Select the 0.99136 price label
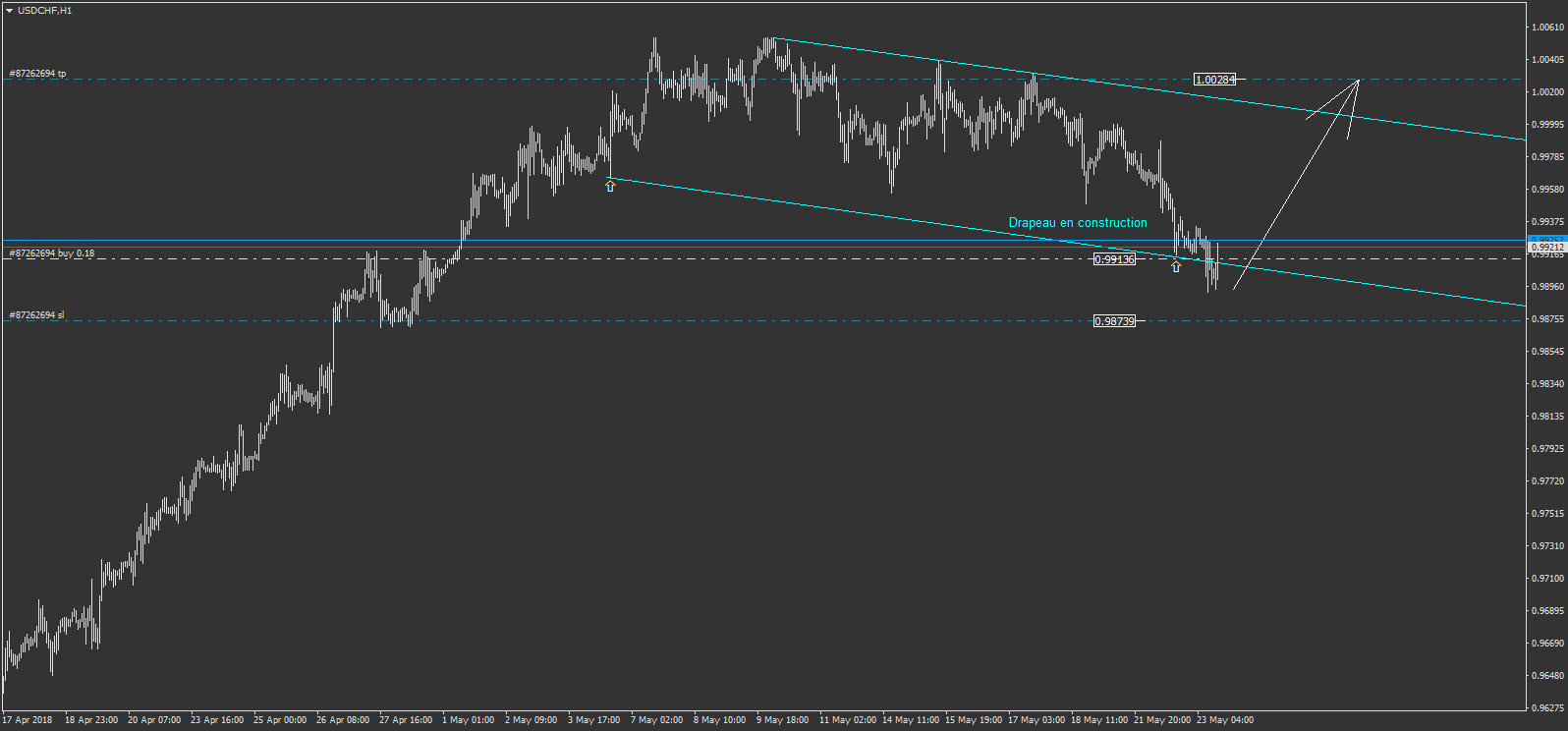The height and width of the screenshot is (731, 1568). point(1114,259)
